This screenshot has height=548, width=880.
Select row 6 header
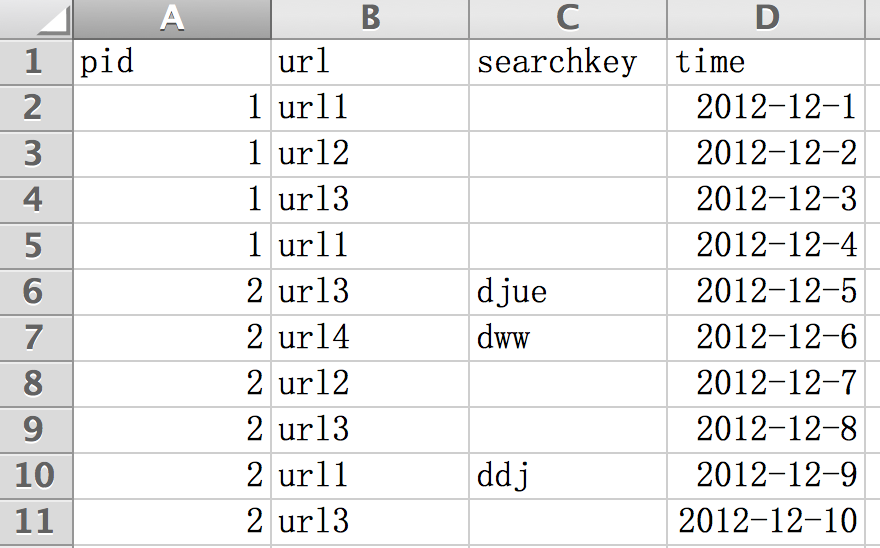36,292
